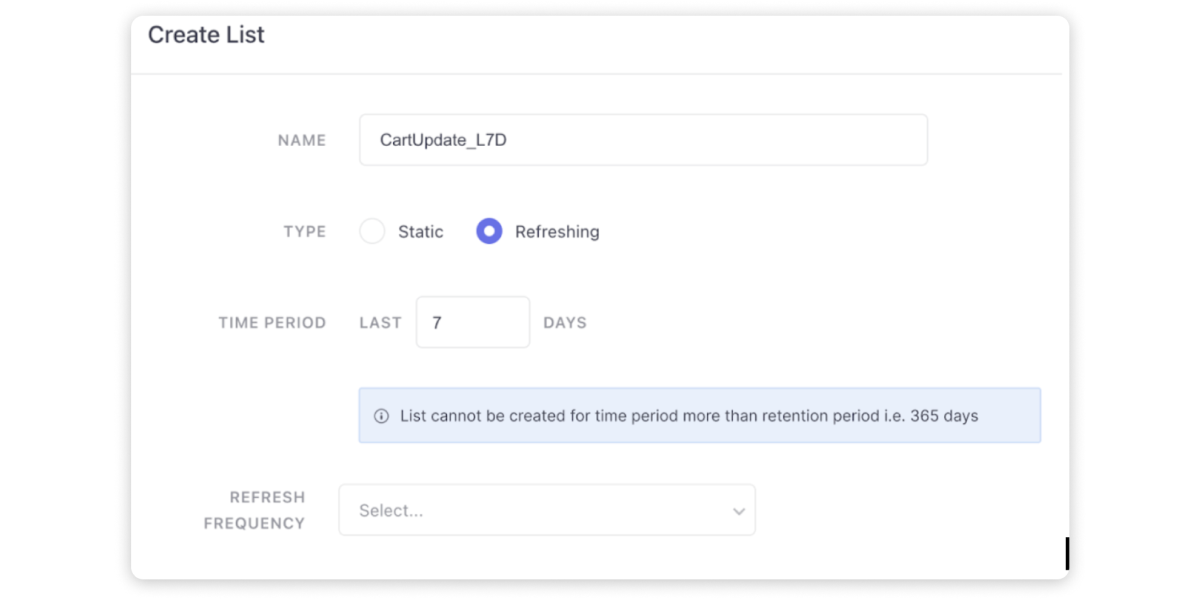The image size is (1200, 600).
Task: Click the chevron arrow in Refresh Frequency
Action: click(739, 511)
